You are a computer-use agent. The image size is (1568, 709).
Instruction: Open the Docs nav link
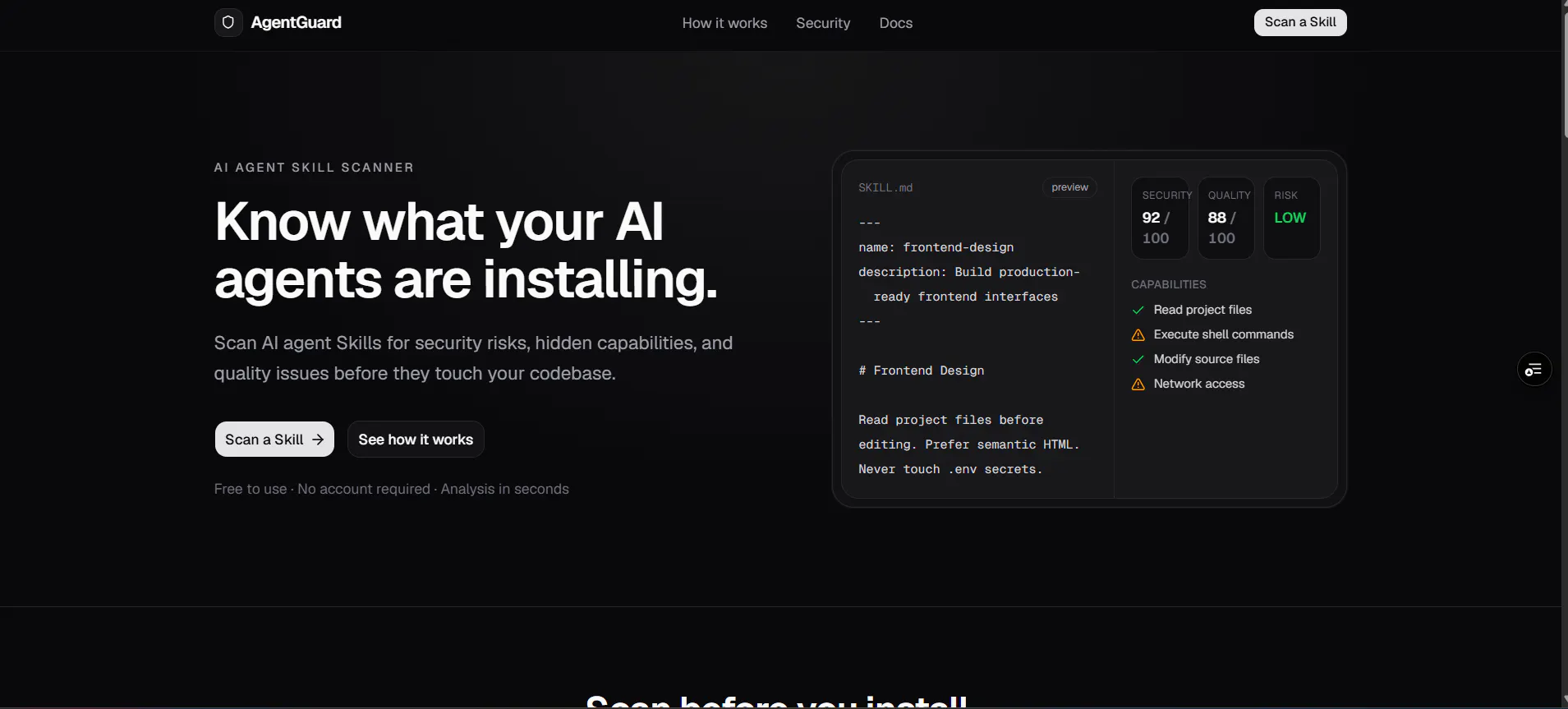pos(895,23)
